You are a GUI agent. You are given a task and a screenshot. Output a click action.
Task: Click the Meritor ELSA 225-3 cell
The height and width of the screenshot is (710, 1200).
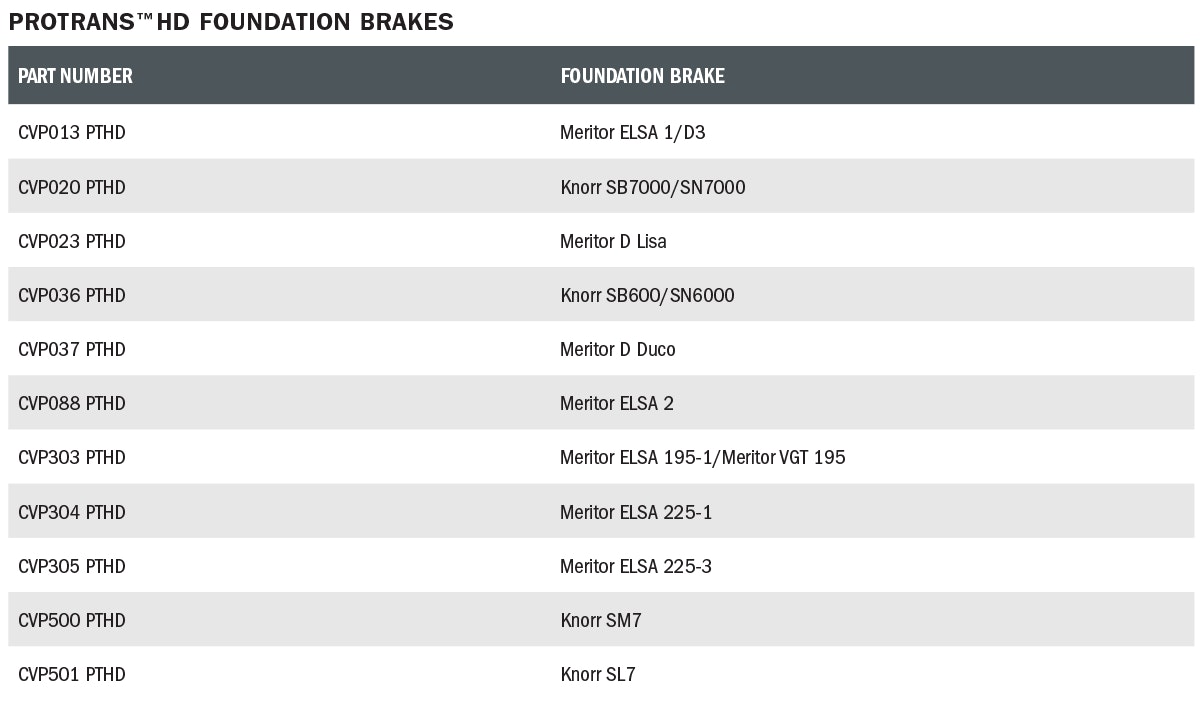point(635,566)
